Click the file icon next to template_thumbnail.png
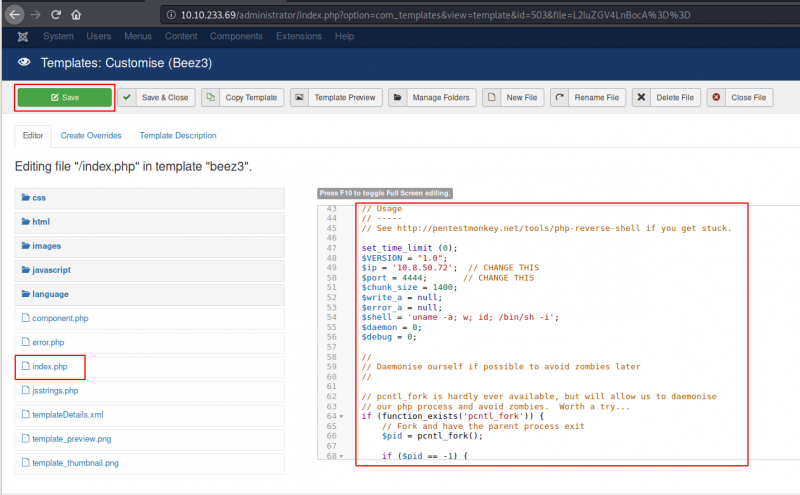The height and width of the screenshot is (495, 800). (26, 462)
